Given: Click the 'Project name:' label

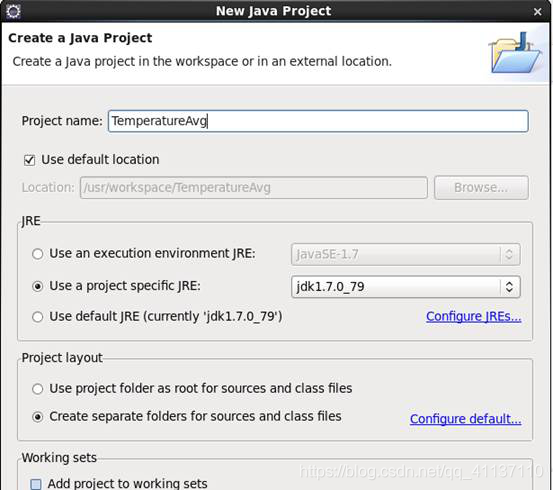Looking at the screenshot, I should click(x=62, y=121).
